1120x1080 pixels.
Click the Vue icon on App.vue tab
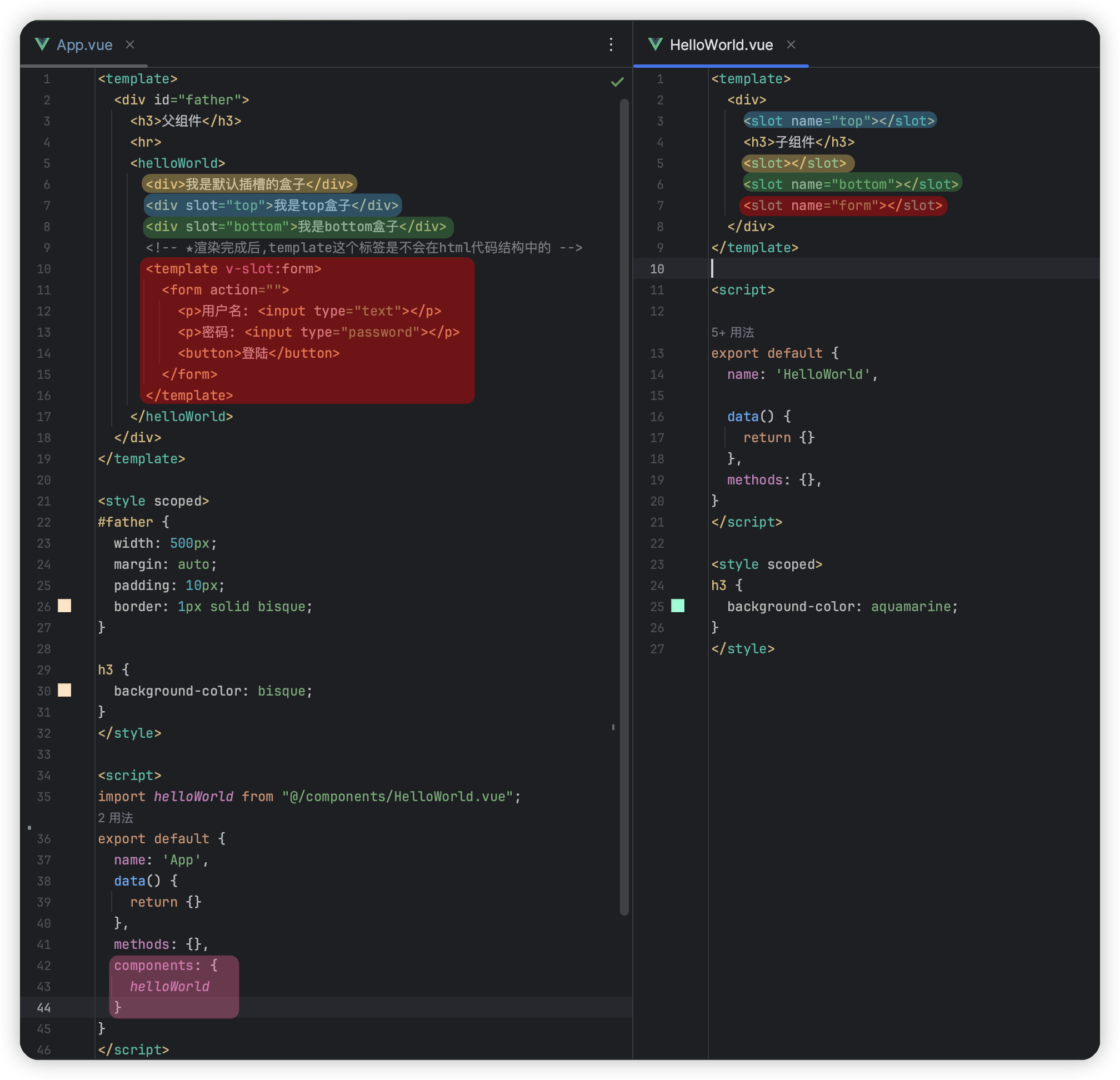coord(42,44)
